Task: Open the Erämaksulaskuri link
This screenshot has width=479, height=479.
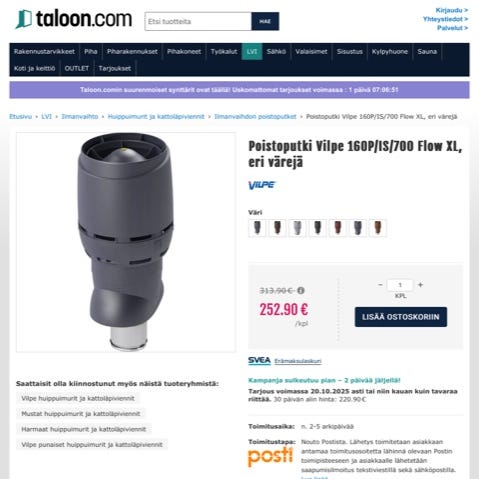Action: (298, 361)
